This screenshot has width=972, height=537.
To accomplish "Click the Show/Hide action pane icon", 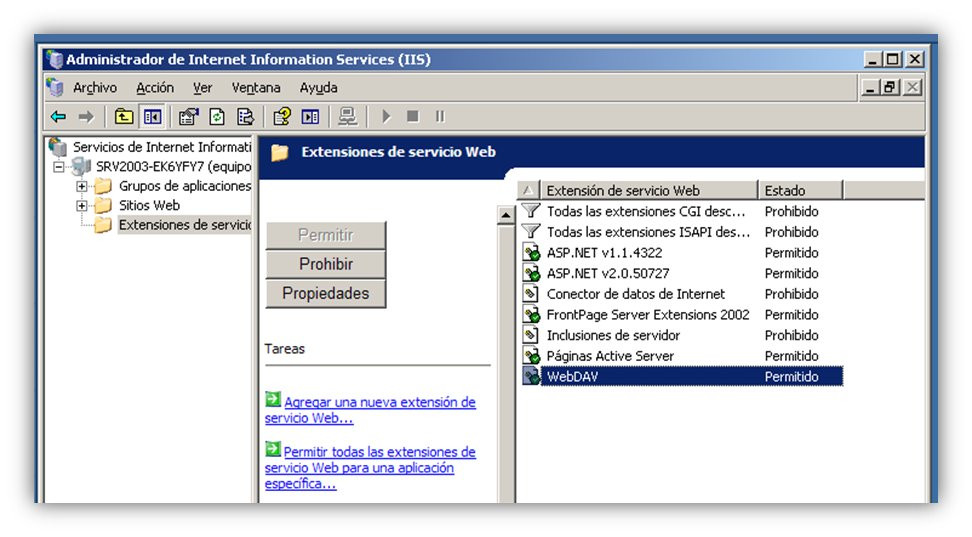I will point(311,117).
